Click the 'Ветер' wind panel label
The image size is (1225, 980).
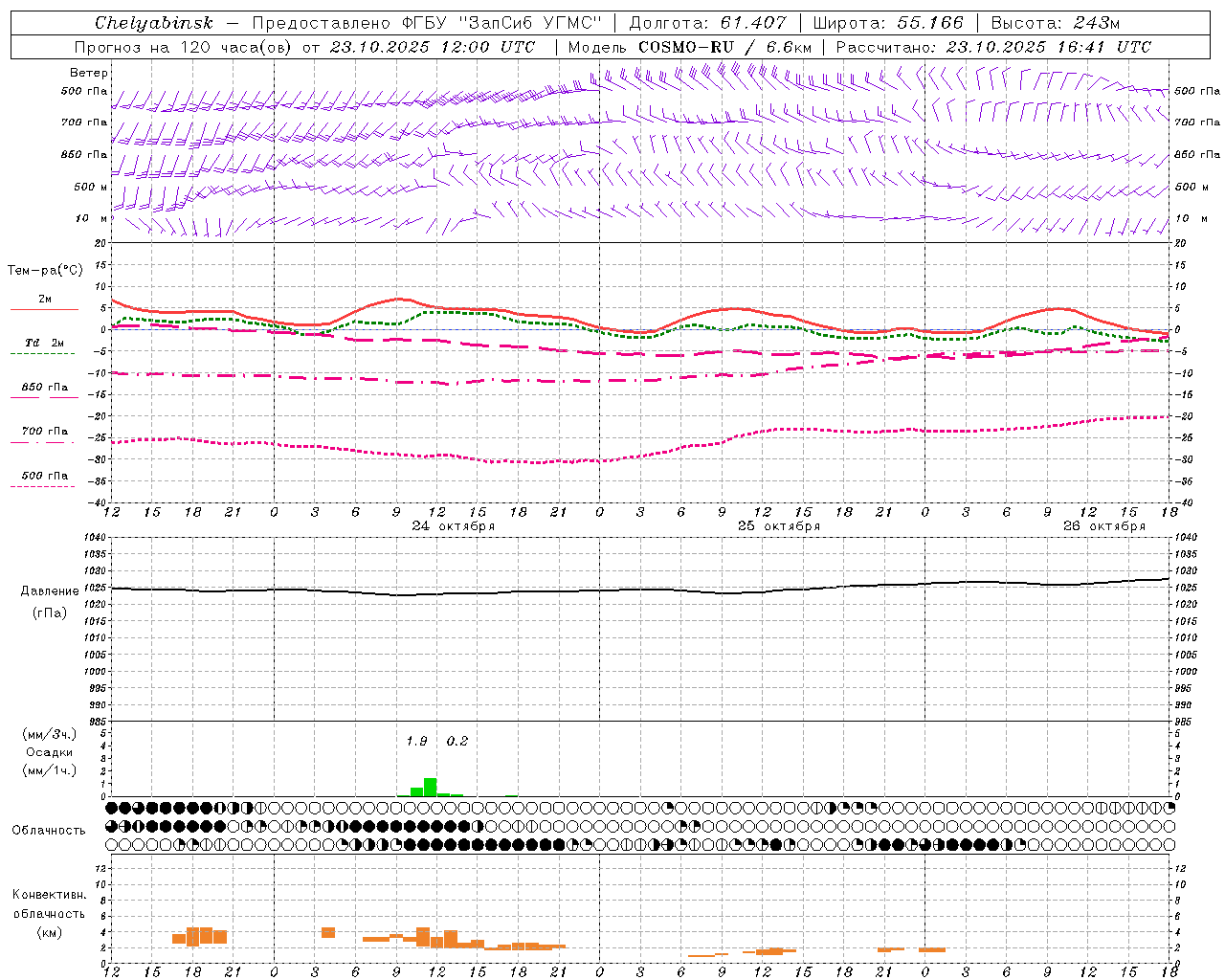click(x=89, y=73)
